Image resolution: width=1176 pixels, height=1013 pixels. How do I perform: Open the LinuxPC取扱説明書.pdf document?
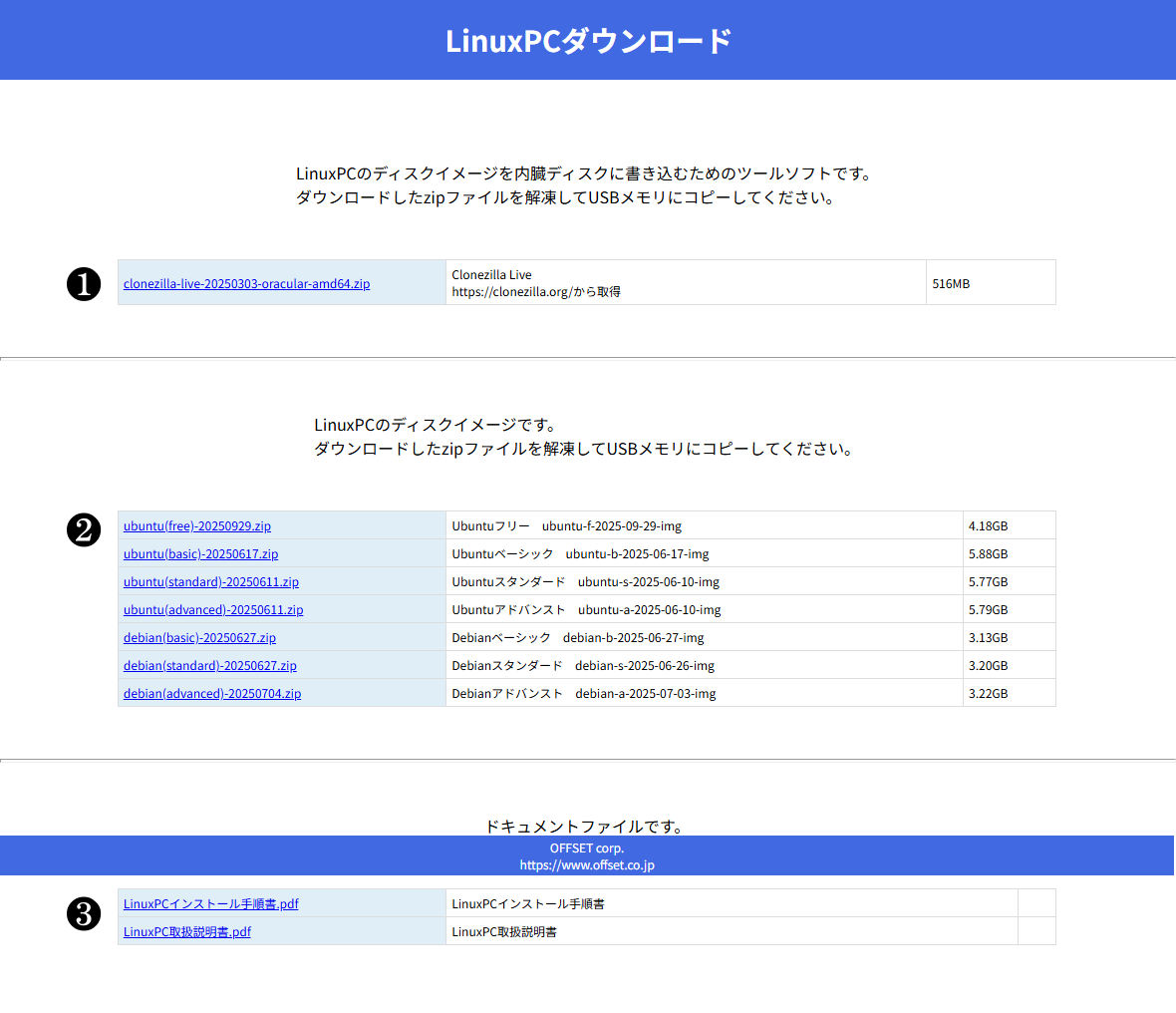pos(186,931)
